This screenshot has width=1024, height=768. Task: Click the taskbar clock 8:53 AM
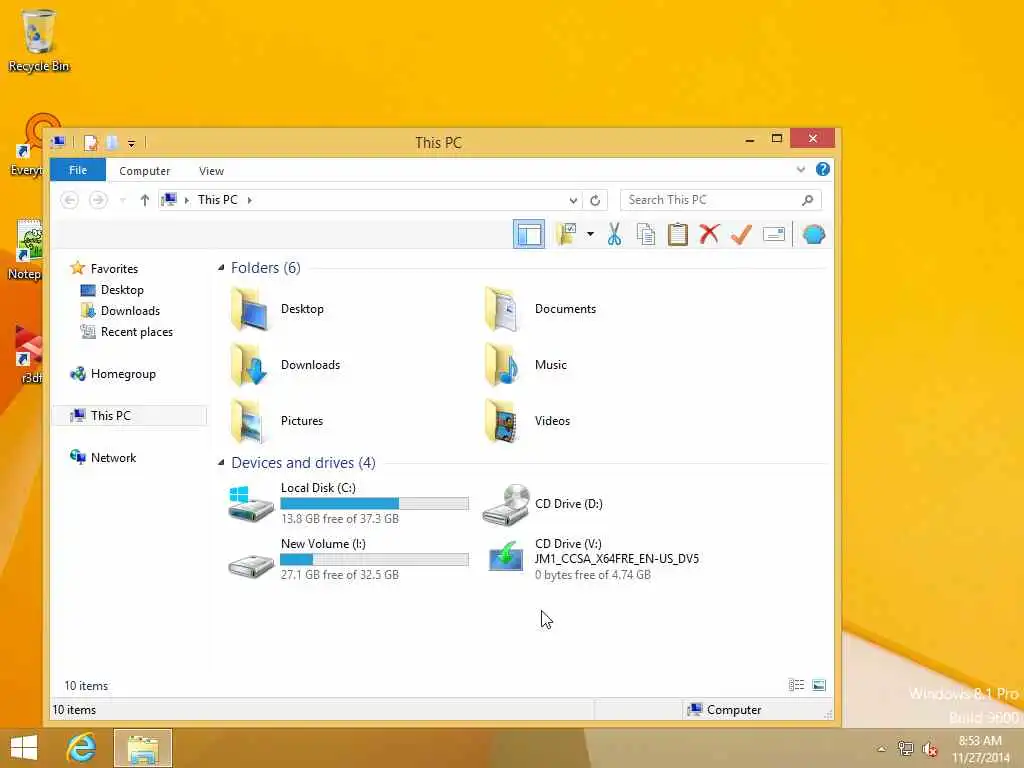pos(980,741)
